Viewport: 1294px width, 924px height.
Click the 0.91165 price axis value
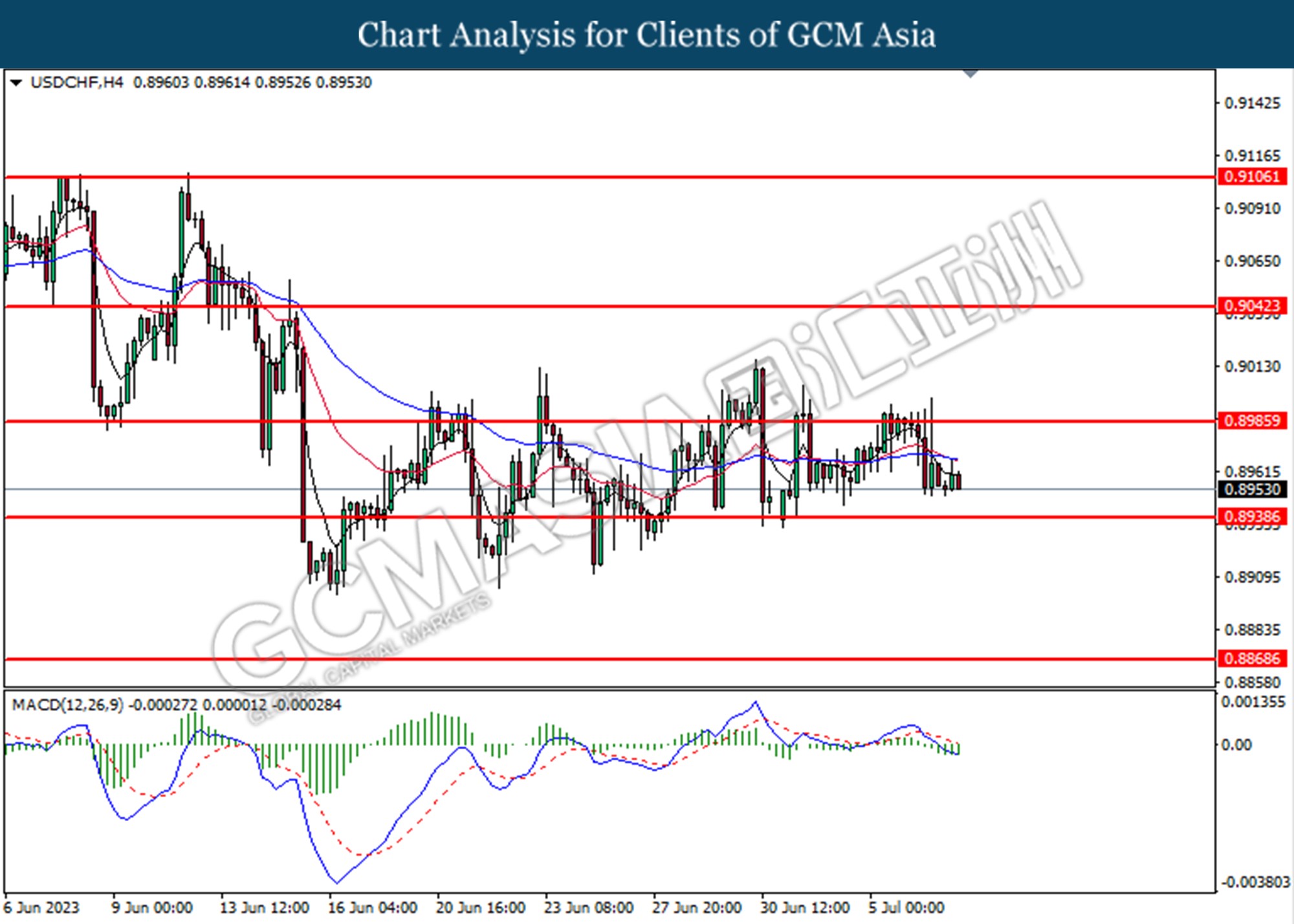[1253, 156]
